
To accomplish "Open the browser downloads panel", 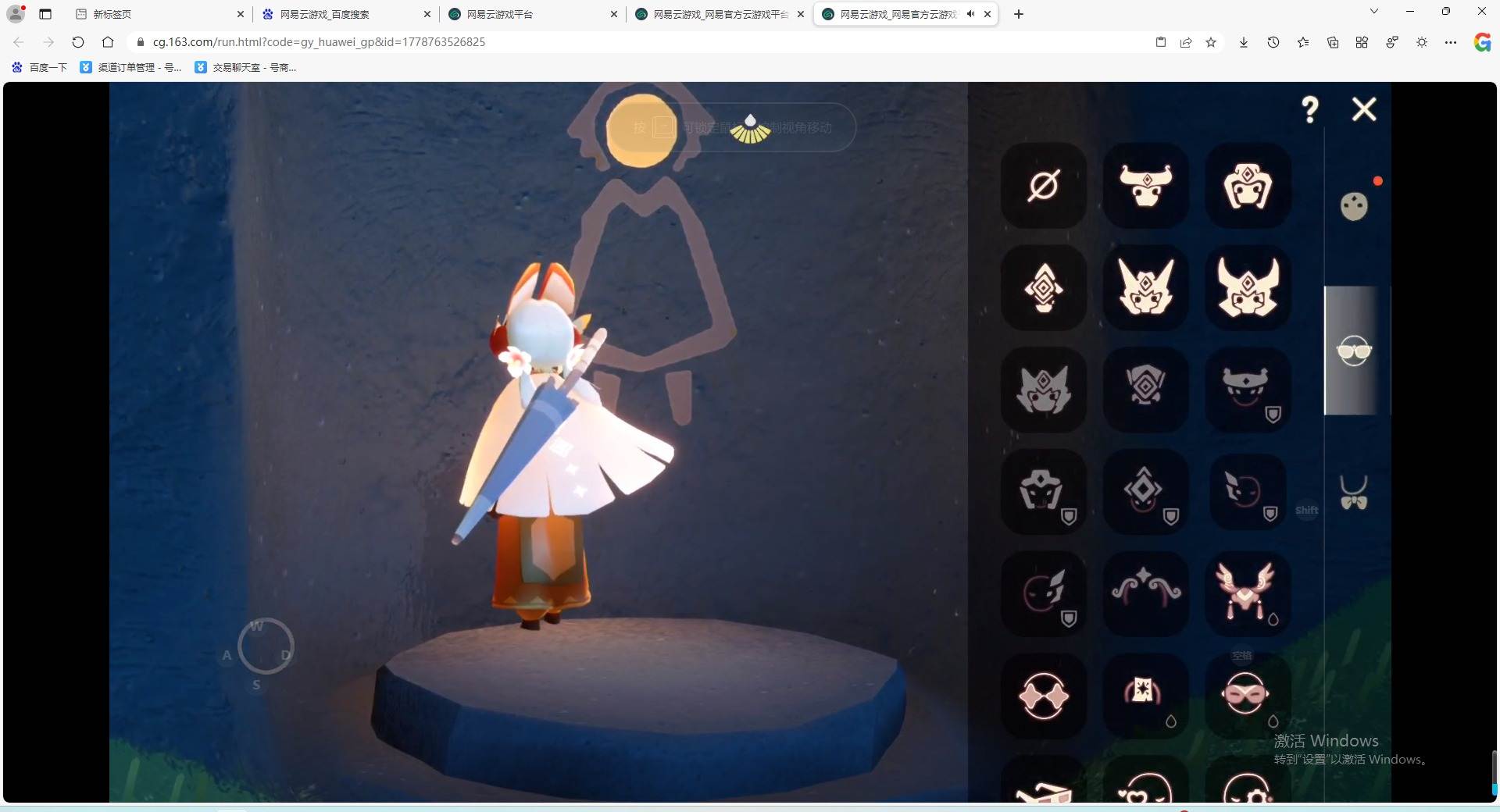I will (1244, 42).
